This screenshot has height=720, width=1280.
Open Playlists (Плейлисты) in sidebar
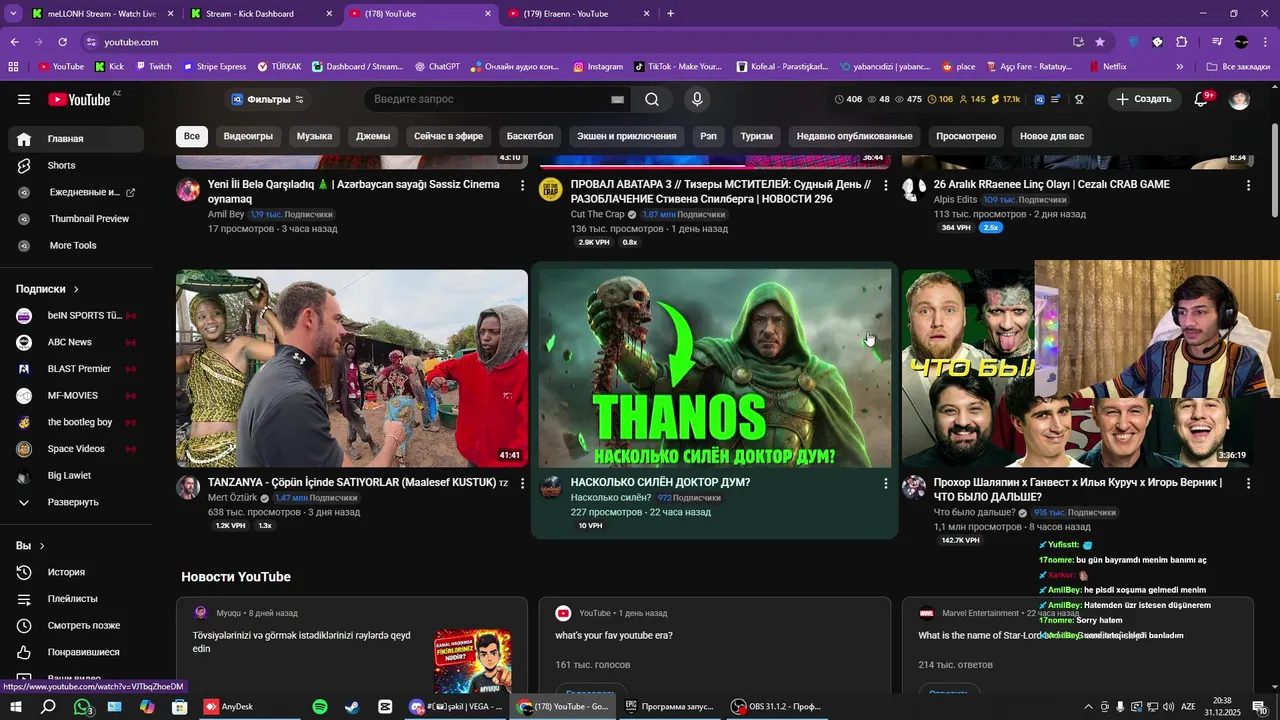76,599
